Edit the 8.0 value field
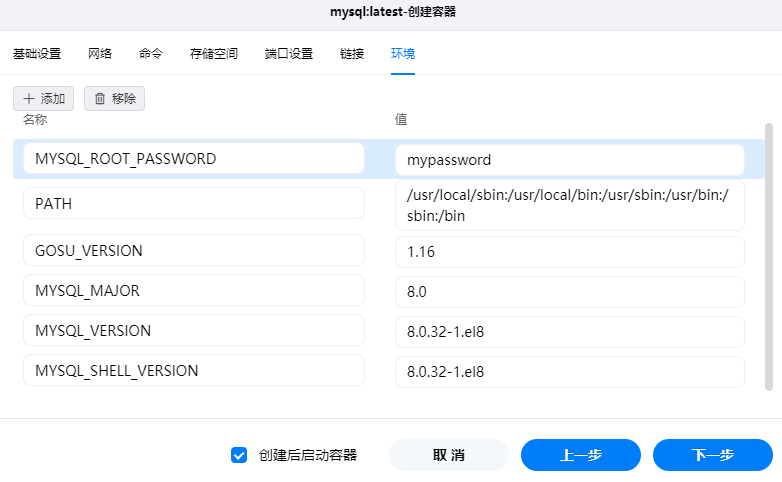 coord(570,292)
